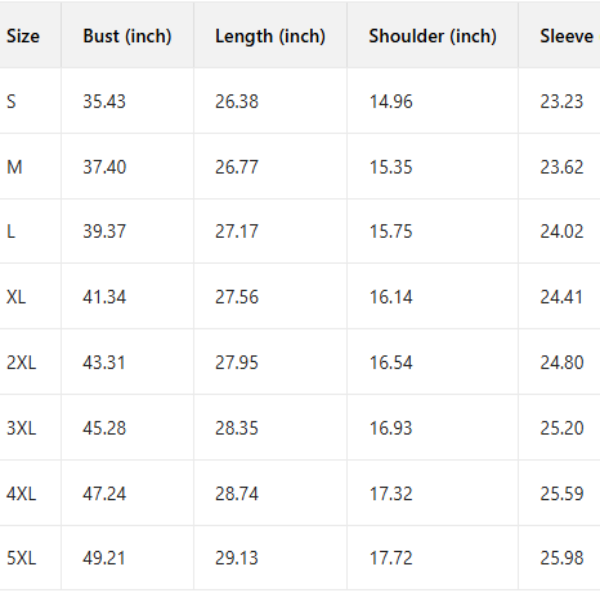This screenshot has width=600, height=600.
Task: Select sleeve value 24.02
Action: [562, 232]
